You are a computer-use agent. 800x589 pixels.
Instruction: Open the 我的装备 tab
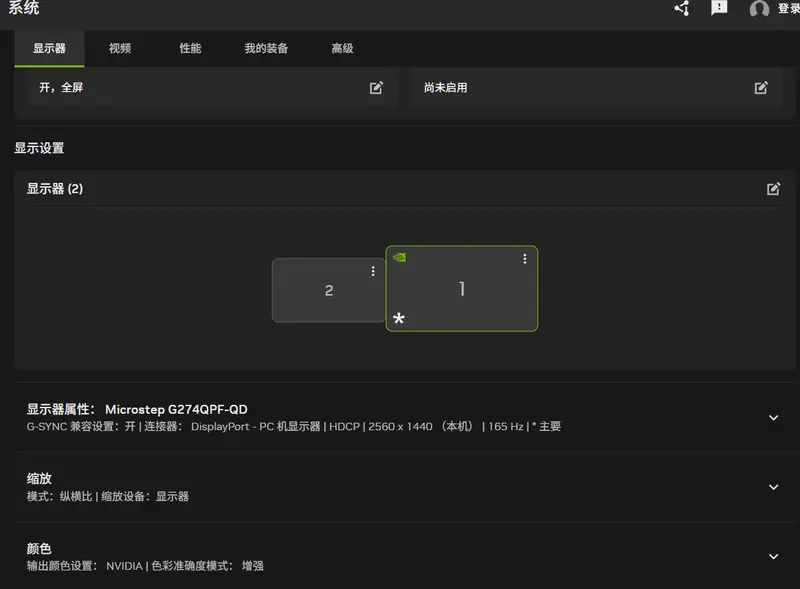(266, 48)
